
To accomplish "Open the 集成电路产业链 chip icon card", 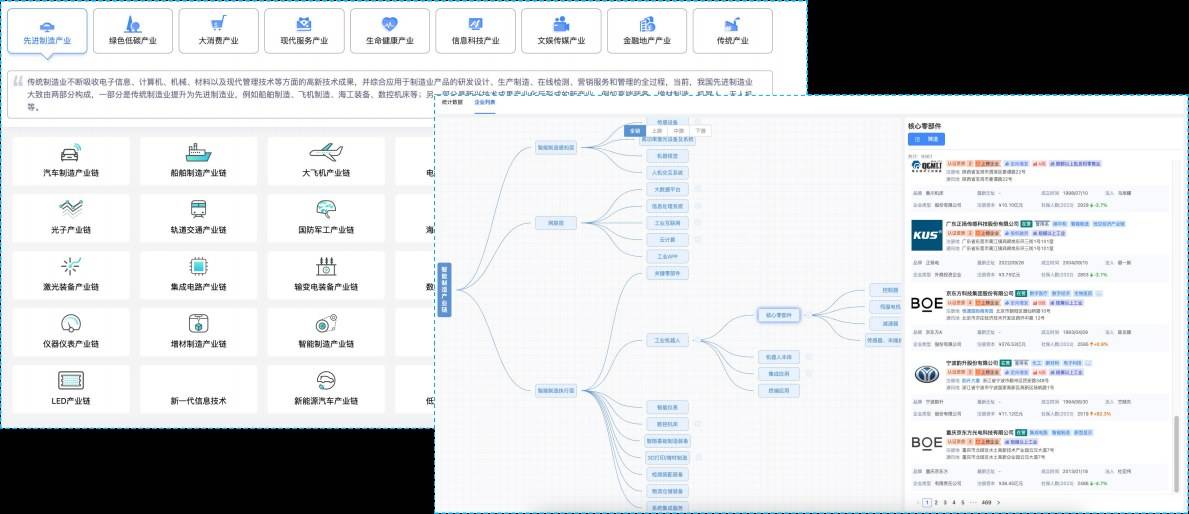I will (199, 274).
